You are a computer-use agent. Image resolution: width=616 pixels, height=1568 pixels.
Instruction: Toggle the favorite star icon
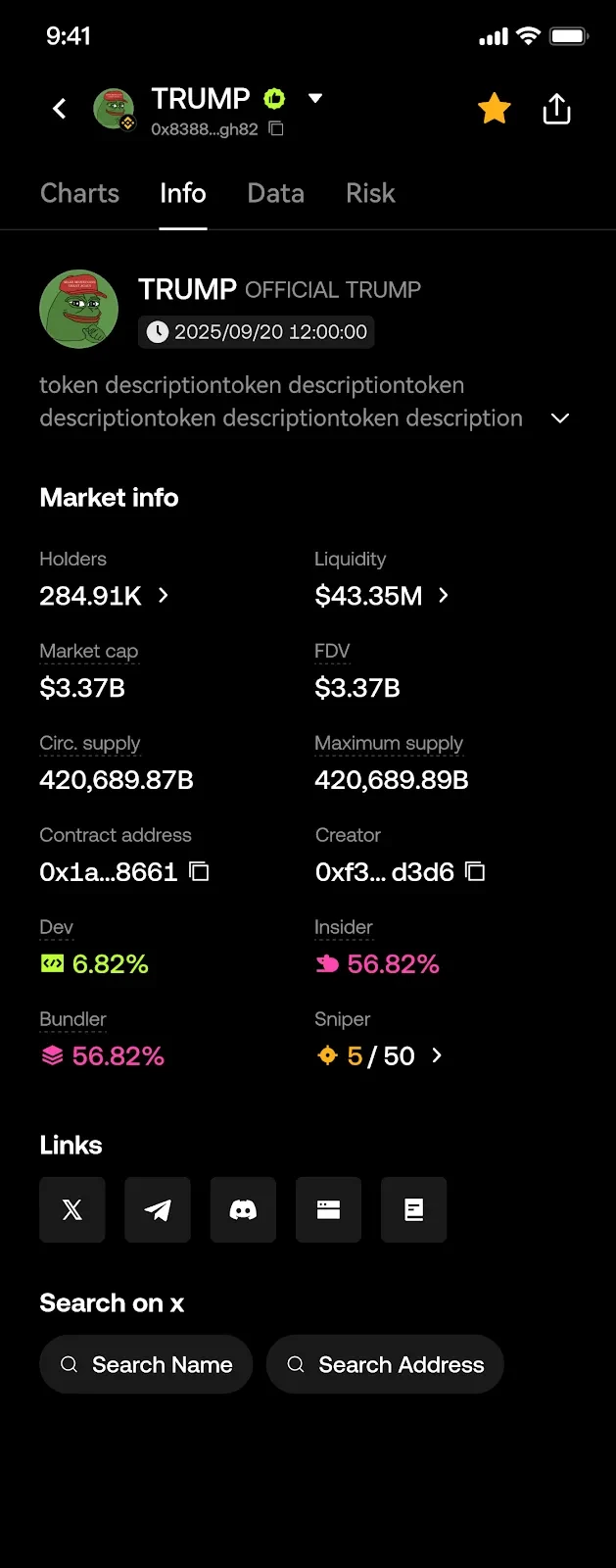click(x=495, y=109)
